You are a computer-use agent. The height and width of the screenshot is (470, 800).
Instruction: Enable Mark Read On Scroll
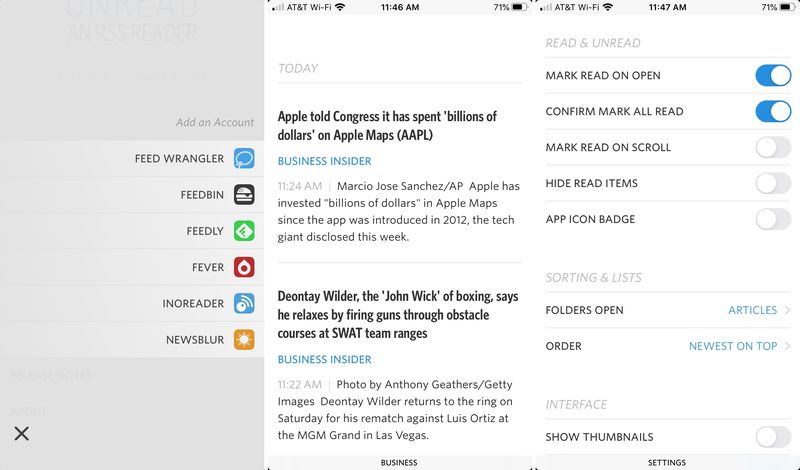773,147
